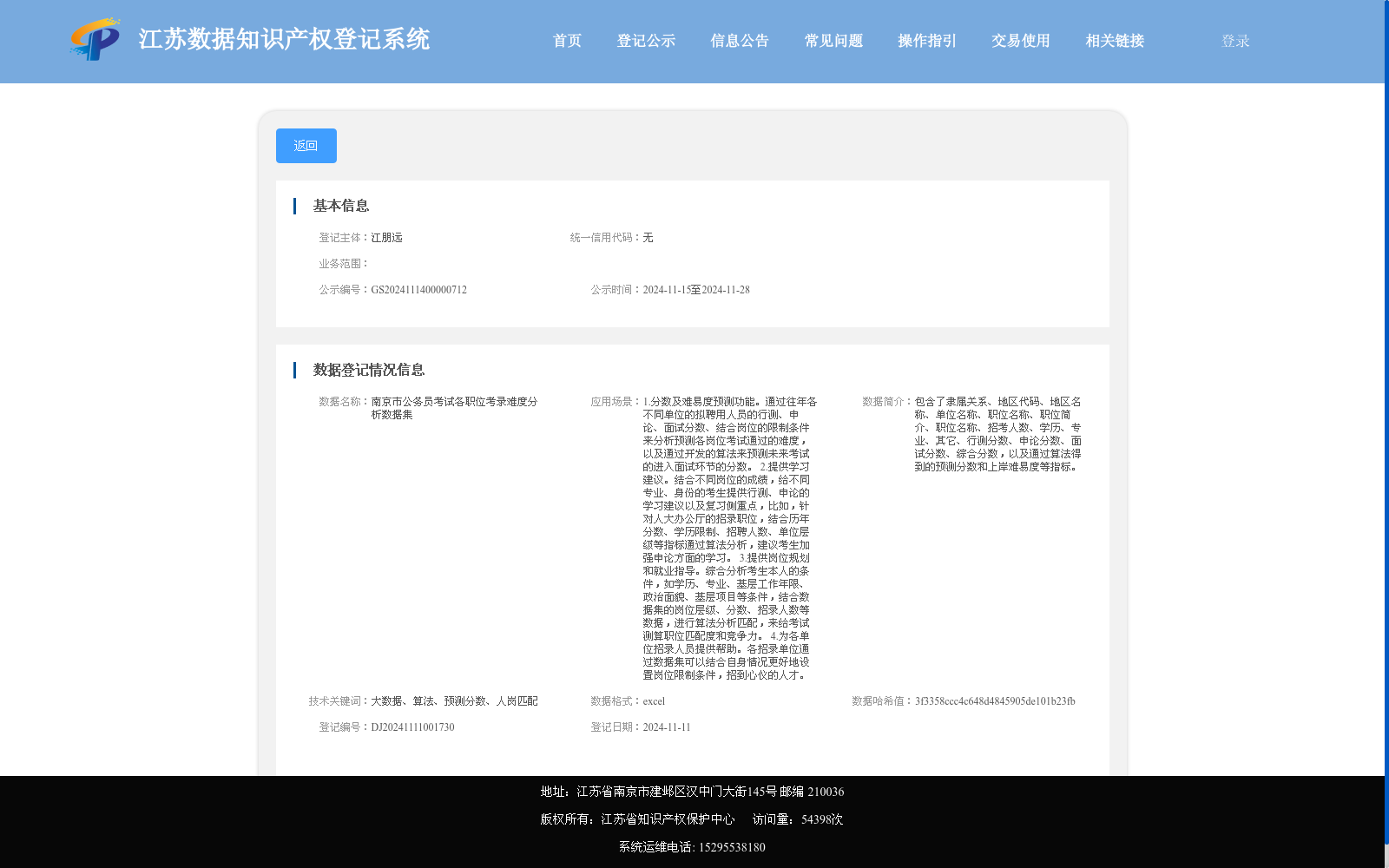The image size is (1389, 868).
Task: Select the registrant name 江朋远
Action: tap(386, 238)
